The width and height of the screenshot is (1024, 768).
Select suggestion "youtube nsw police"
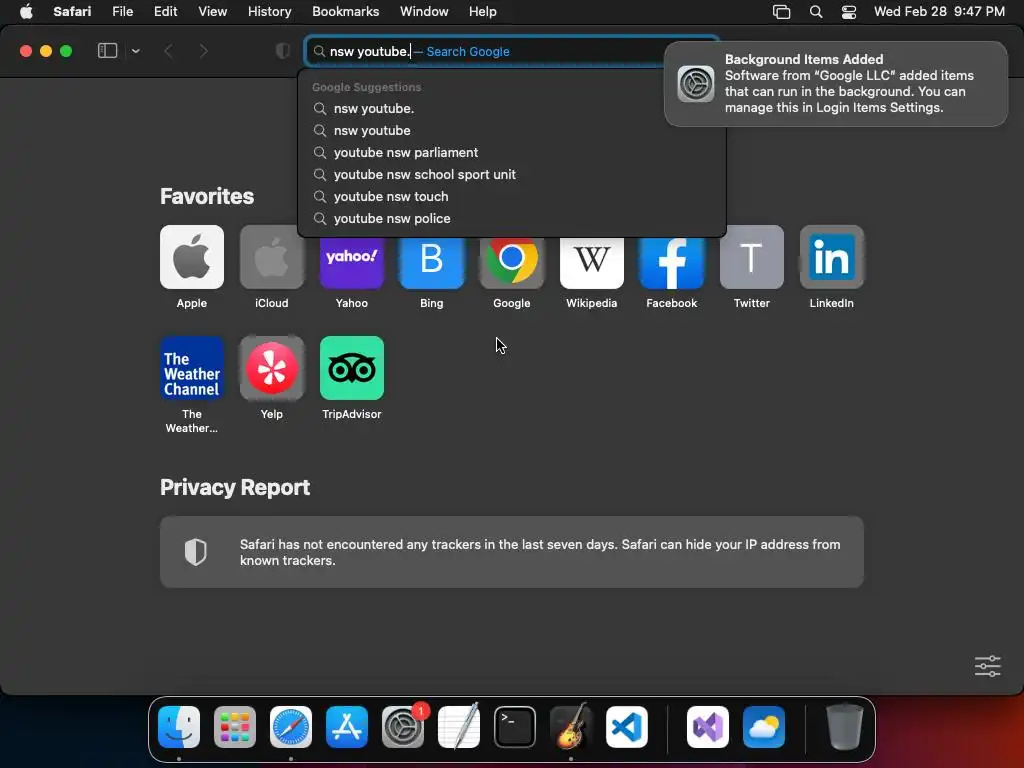click(511, 219)
